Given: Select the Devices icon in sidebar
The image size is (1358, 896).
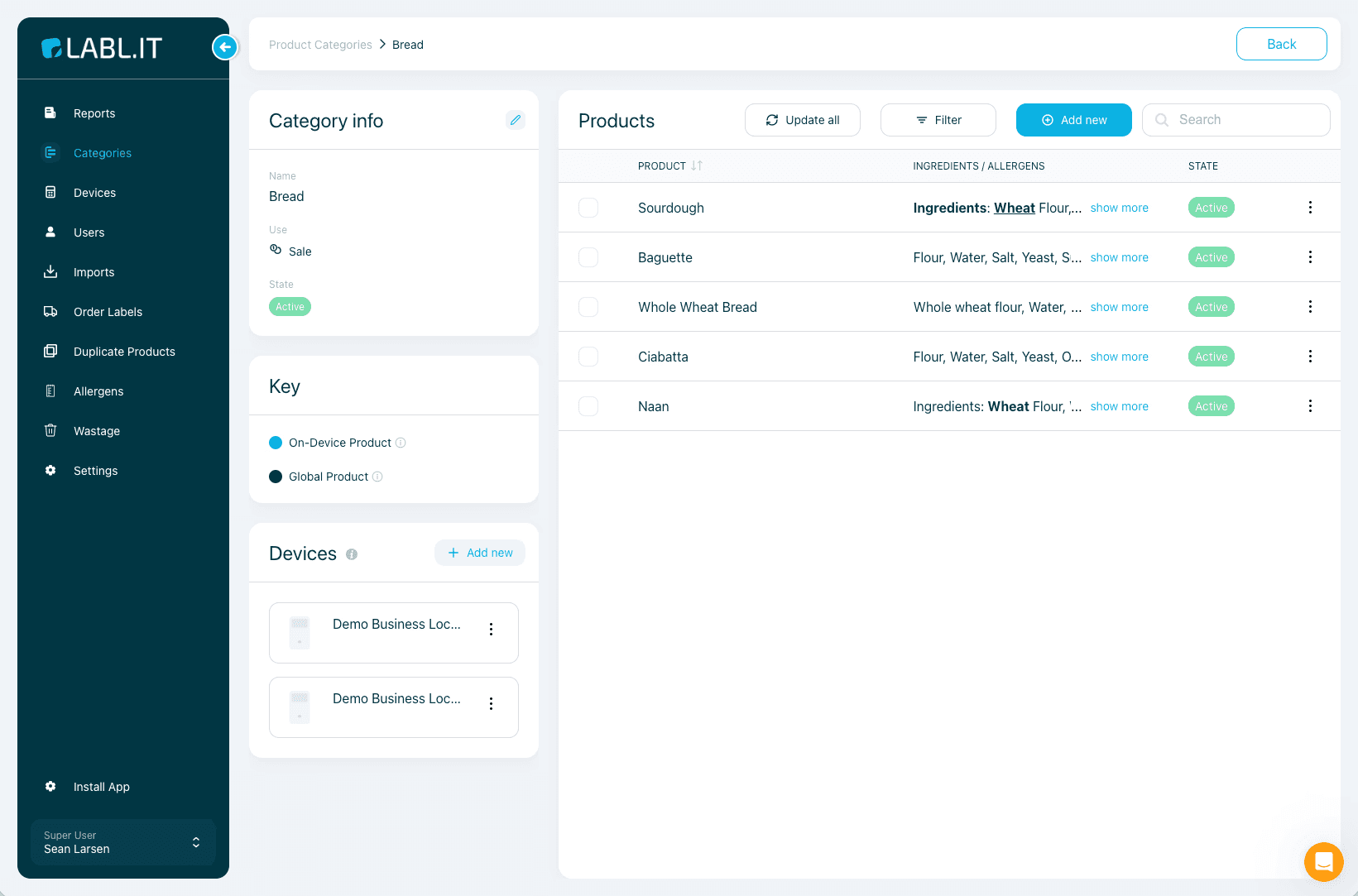Looking at the screenshot, I should pos(50,192).
